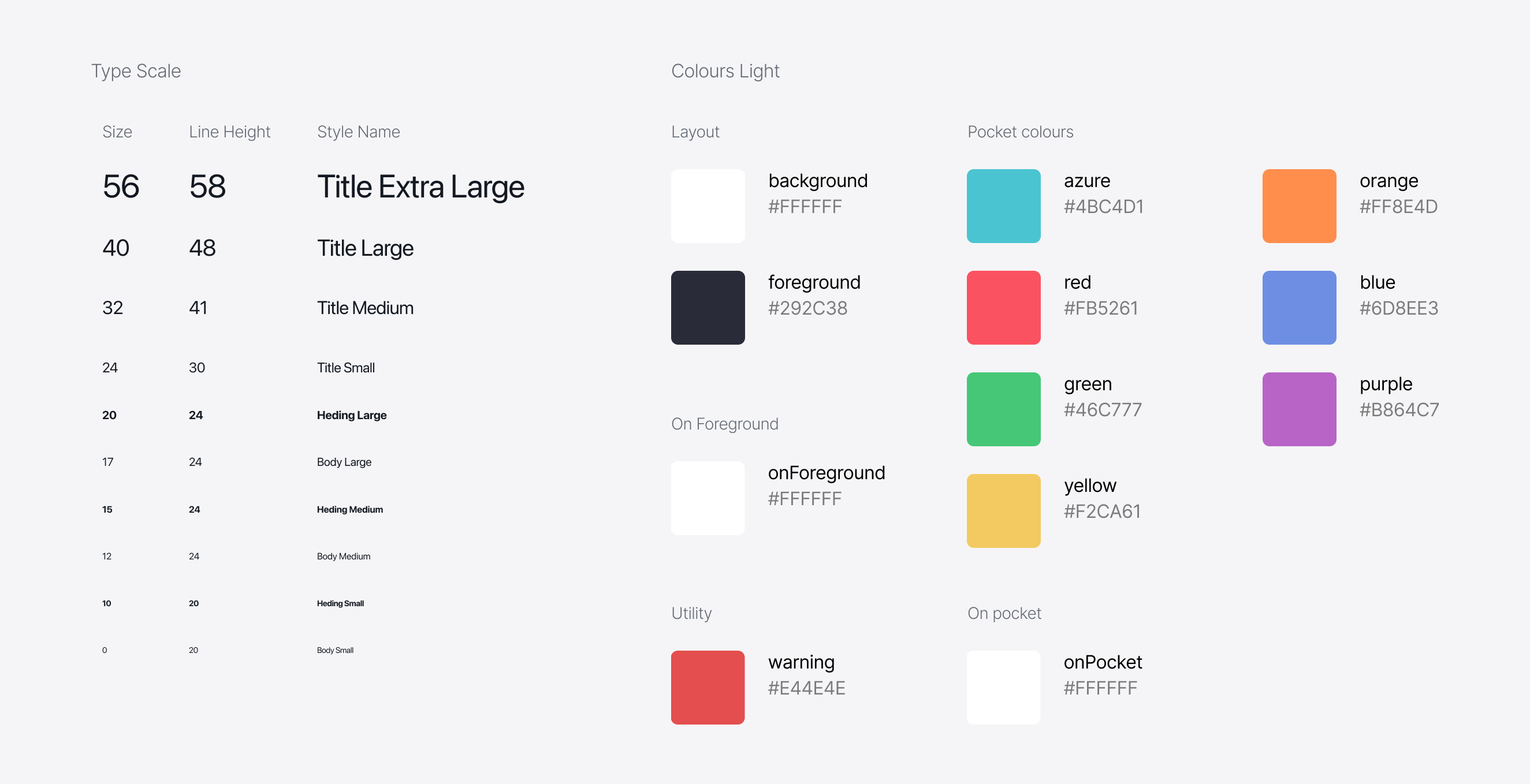Select the dark foreground #292C38 swatch
The height and width of the screenshot is (784, 1530).
(708, 308)
